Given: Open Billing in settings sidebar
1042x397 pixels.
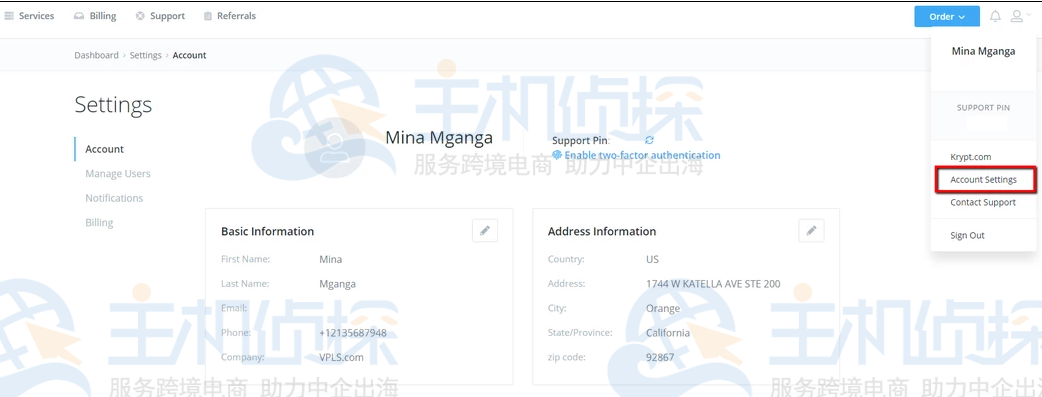Looking at the screenshot, I should [x=99, y=223].
